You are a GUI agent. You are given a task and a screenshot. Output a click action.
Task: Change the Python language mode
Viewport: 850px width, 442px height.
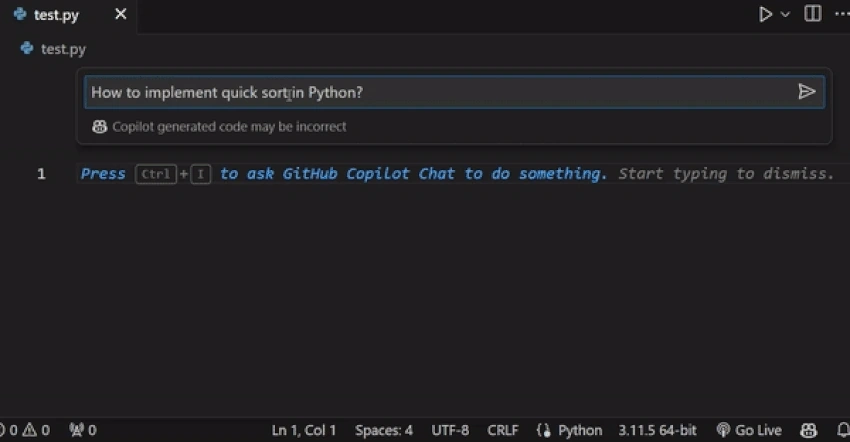[580, 430]
